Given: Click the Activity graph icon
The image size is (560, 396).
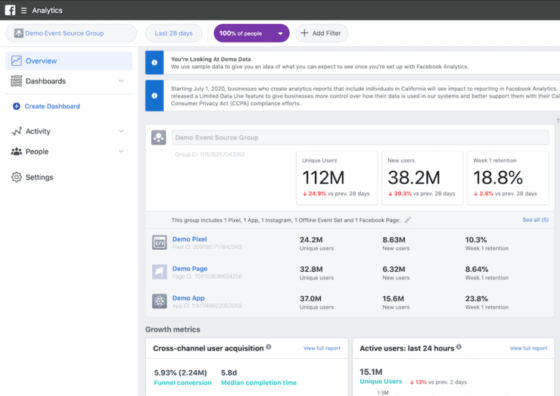Looking at the screenshot, I should coord(16,131).
